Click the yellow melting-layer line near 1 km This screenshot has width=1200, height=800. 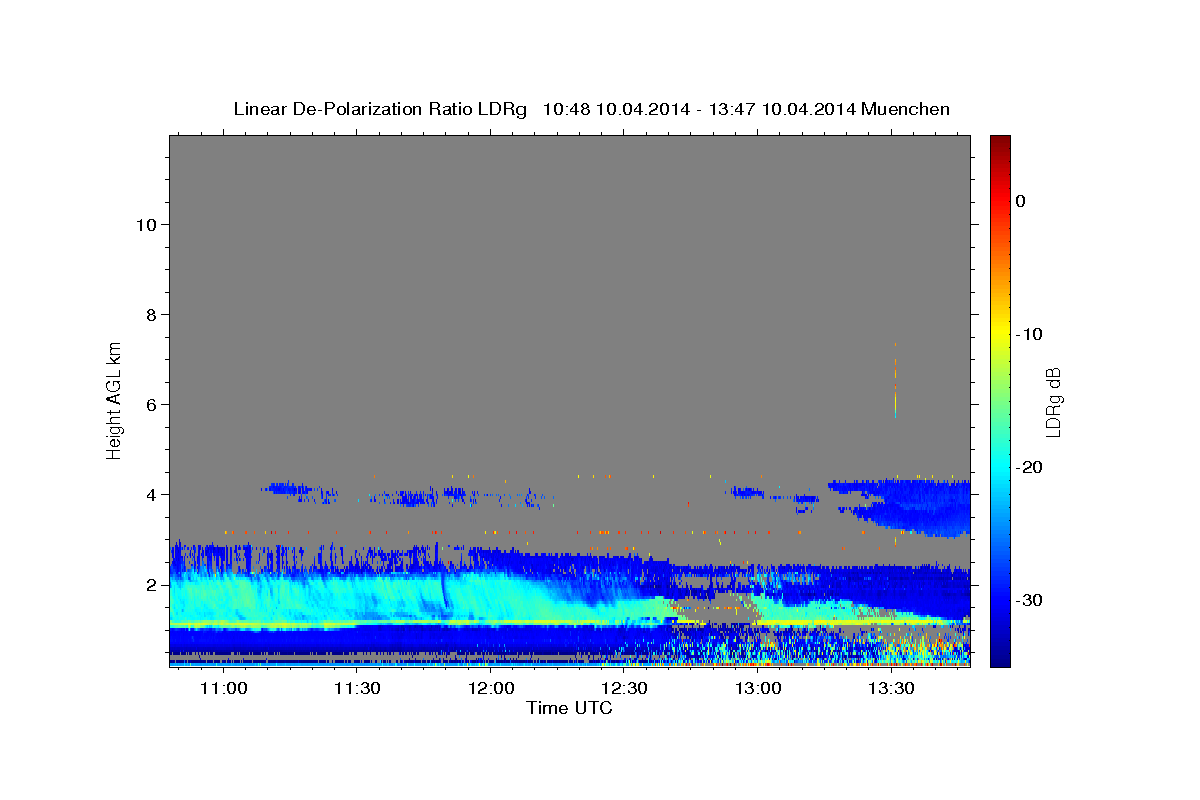pos(420,624)
